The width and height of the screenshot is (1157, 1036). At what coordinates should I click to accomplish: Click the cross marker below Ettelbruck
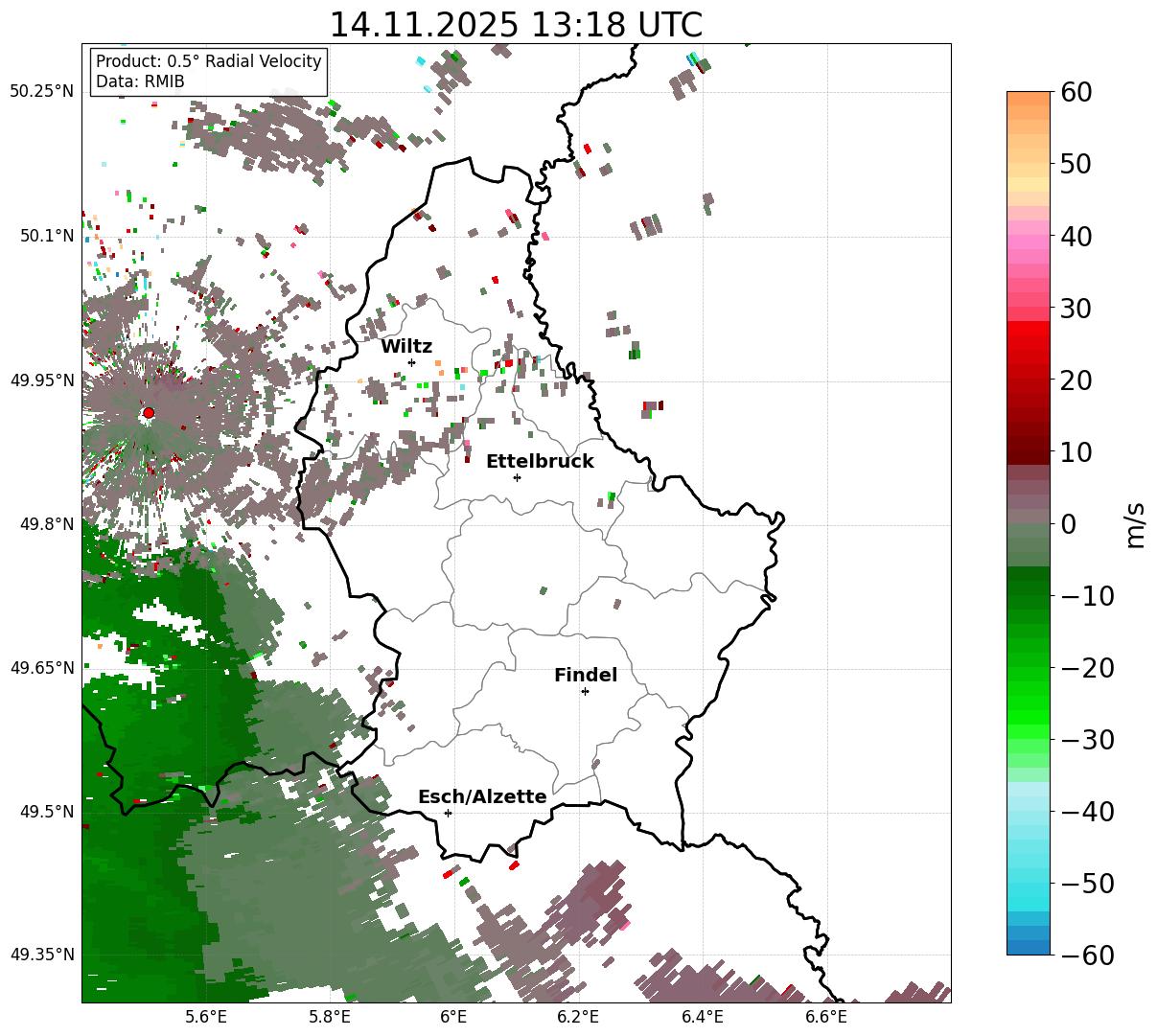[x=517, y=477]
